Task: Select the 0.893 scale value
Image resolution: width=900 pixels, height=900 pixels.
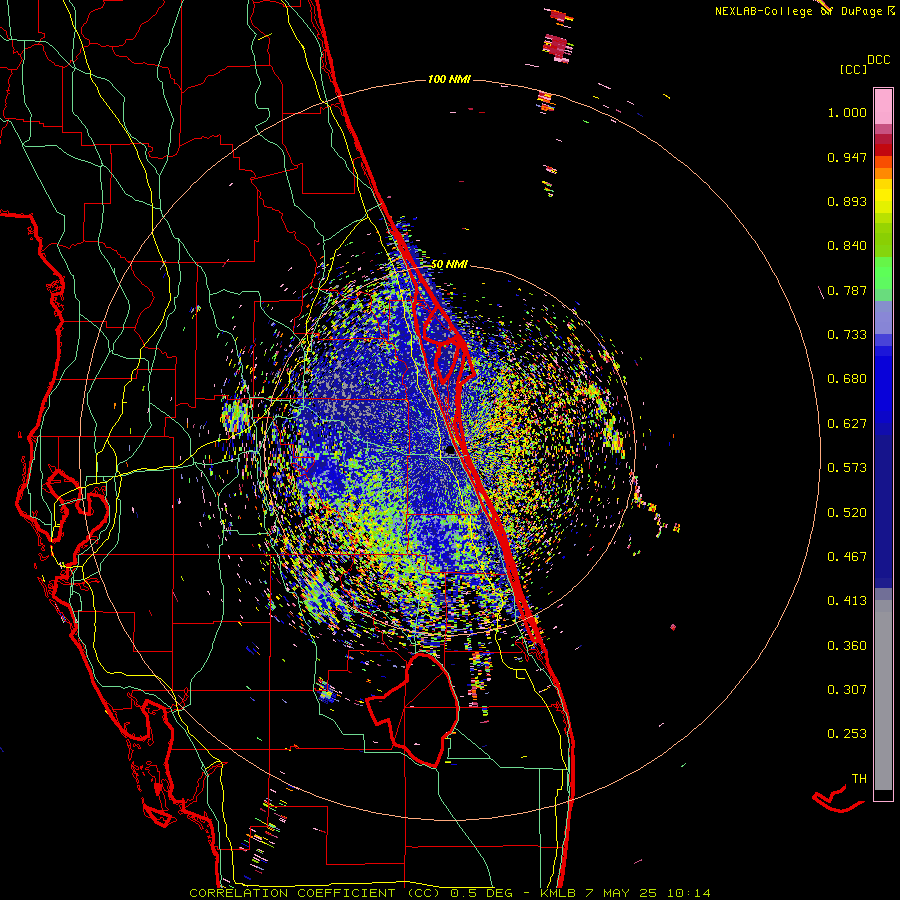Action: tap(847, 201)
